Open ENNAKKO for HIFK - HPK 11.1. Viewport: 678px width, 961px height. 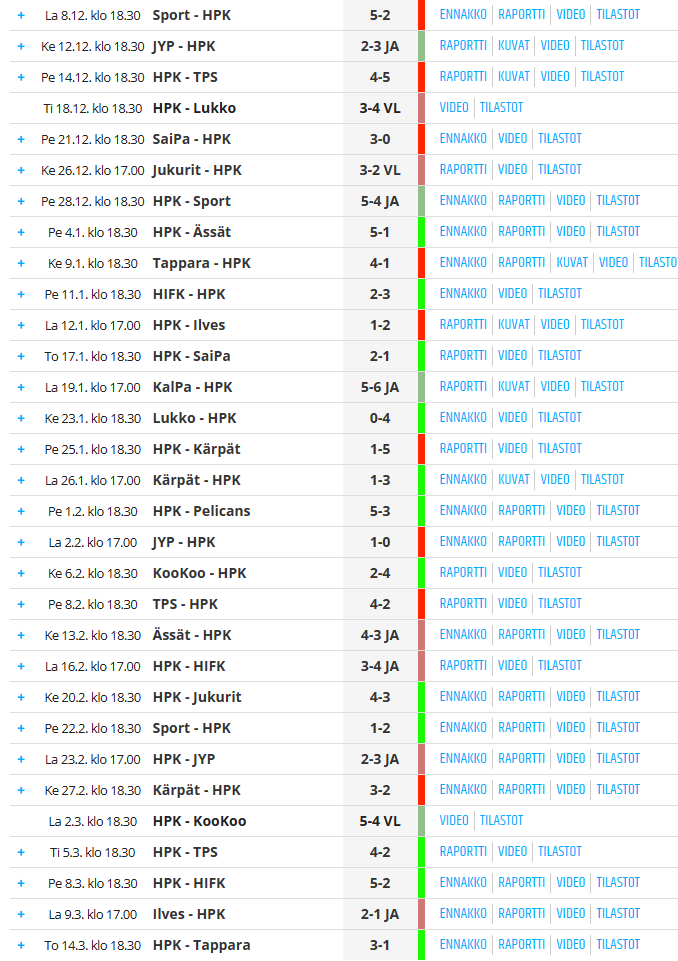click(x=463, y=294)
